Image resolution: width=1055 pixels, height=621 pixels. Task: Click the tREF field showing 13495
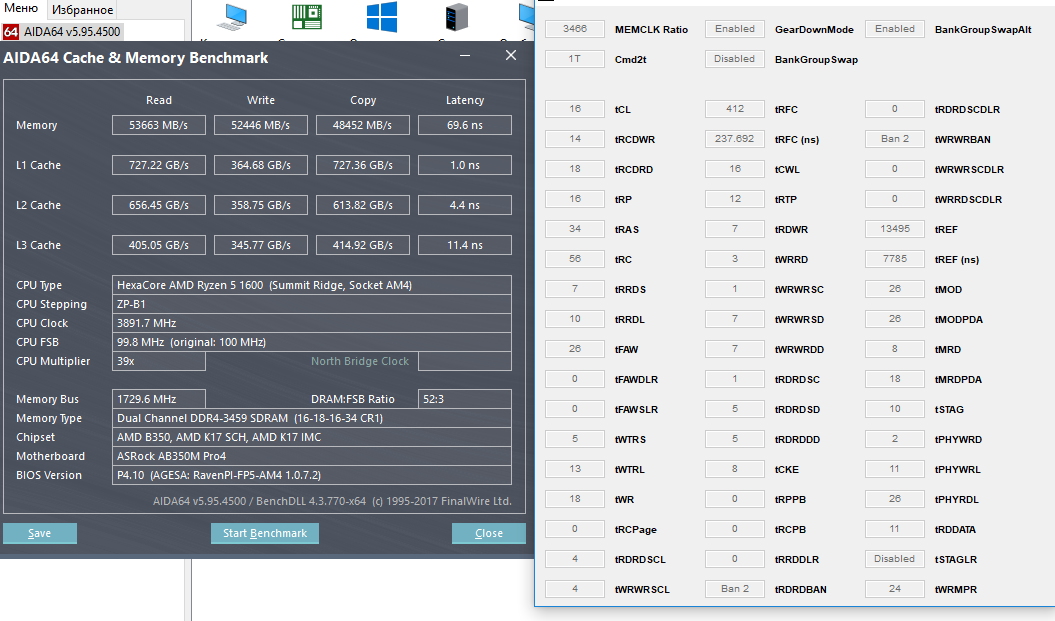(x=895, y=229)
